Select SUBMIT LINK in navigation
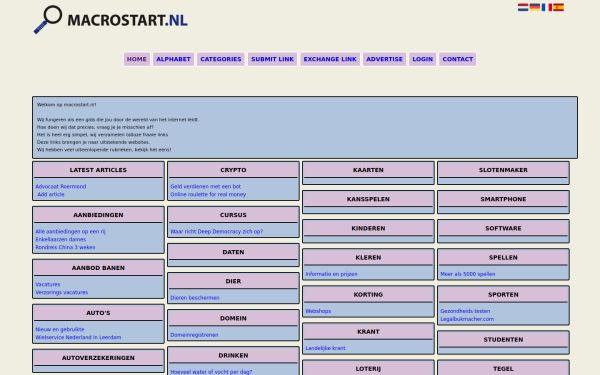The image size is (600, 375). 272,59
